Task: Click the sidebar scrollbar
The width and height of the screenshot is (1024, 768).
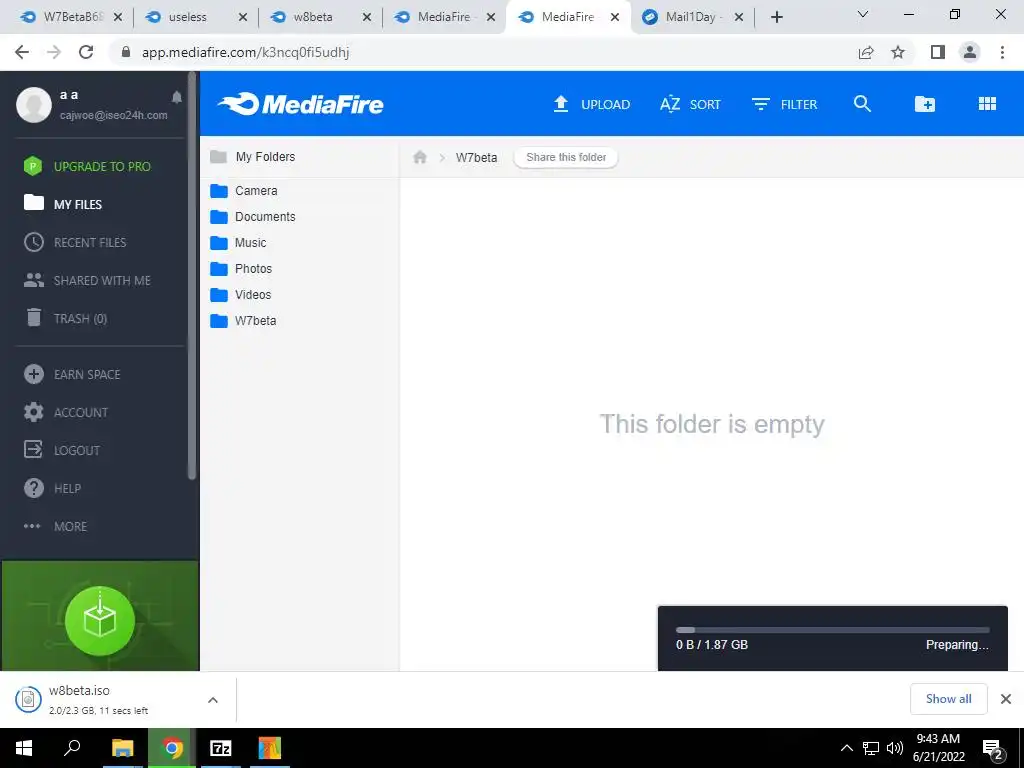Action: [x=191, y=277]
